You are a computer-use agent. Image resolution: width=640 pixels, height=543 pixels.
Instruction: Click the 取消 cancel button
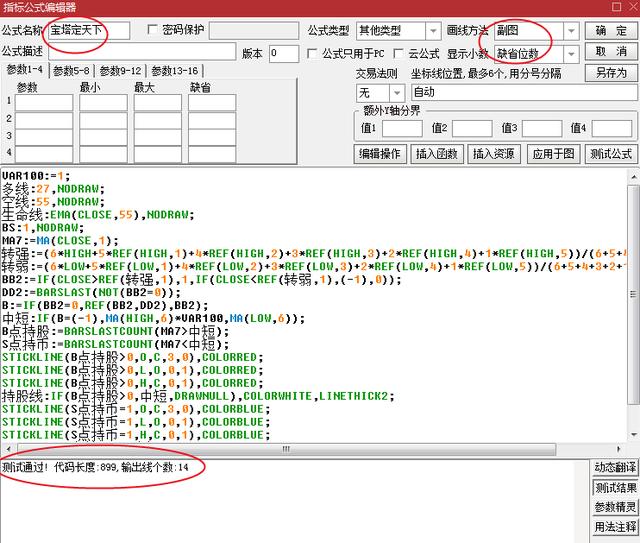click(611, 52)
